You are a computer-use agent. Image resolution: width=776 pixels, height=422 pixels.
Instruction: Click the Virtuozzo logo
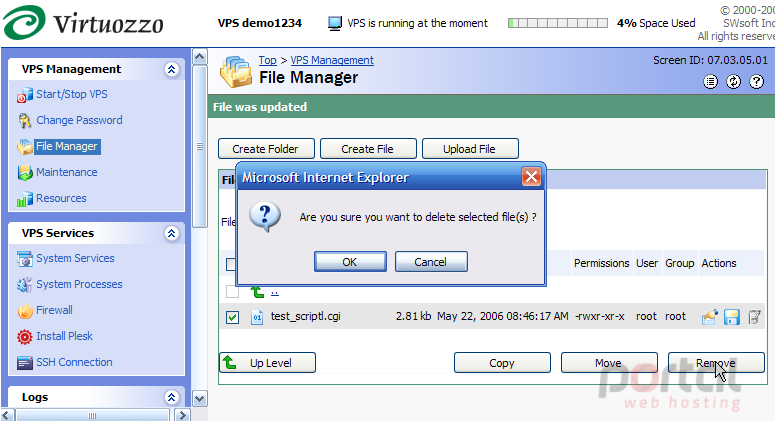(x=83, y=22)
